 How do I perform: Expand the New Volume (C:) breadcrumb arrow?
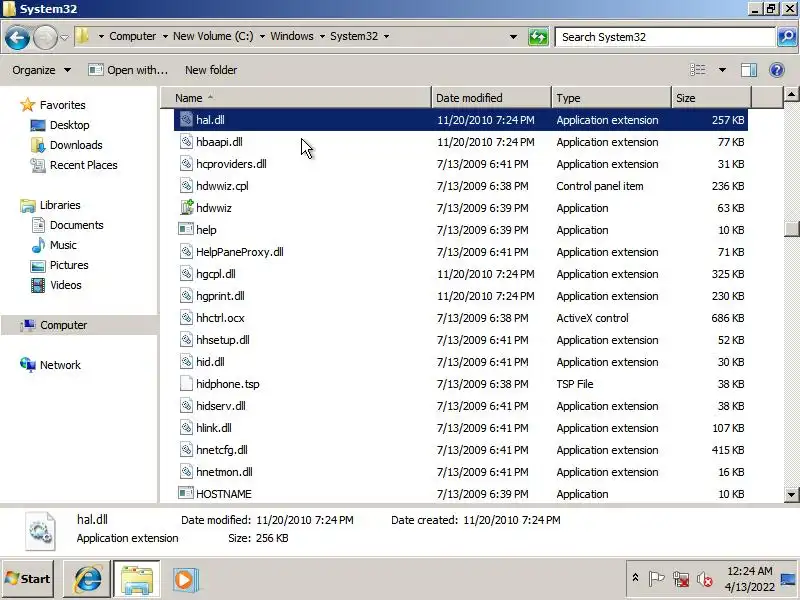(262, 36)
